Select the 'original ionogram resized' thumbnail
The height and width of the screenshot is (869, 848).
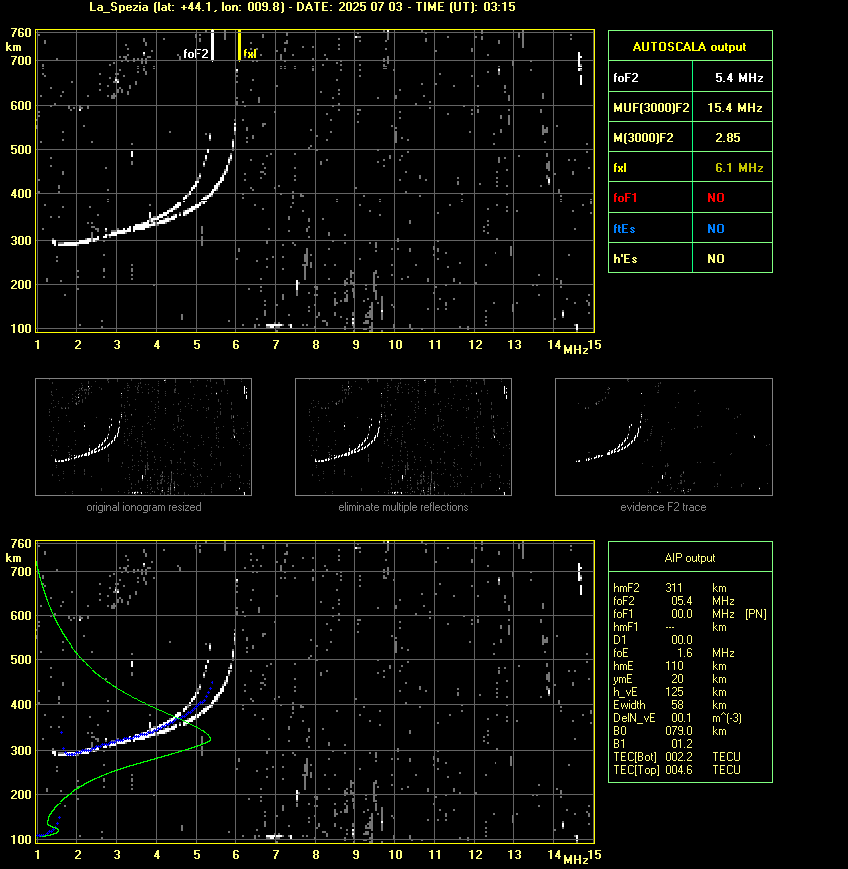pyautogui.click(x=144, y=437)
